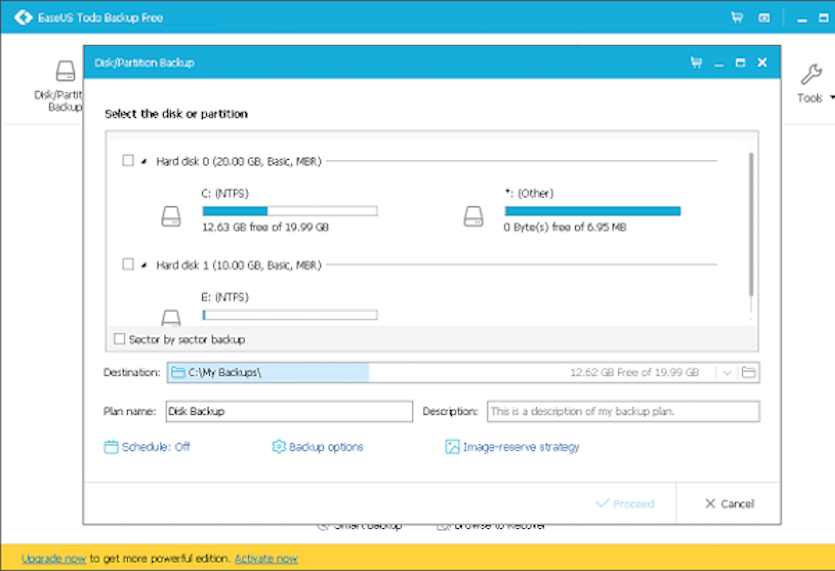Click the disk list vertical scrollbar
This screenshot has height=571, width=835.
[751, 225]
